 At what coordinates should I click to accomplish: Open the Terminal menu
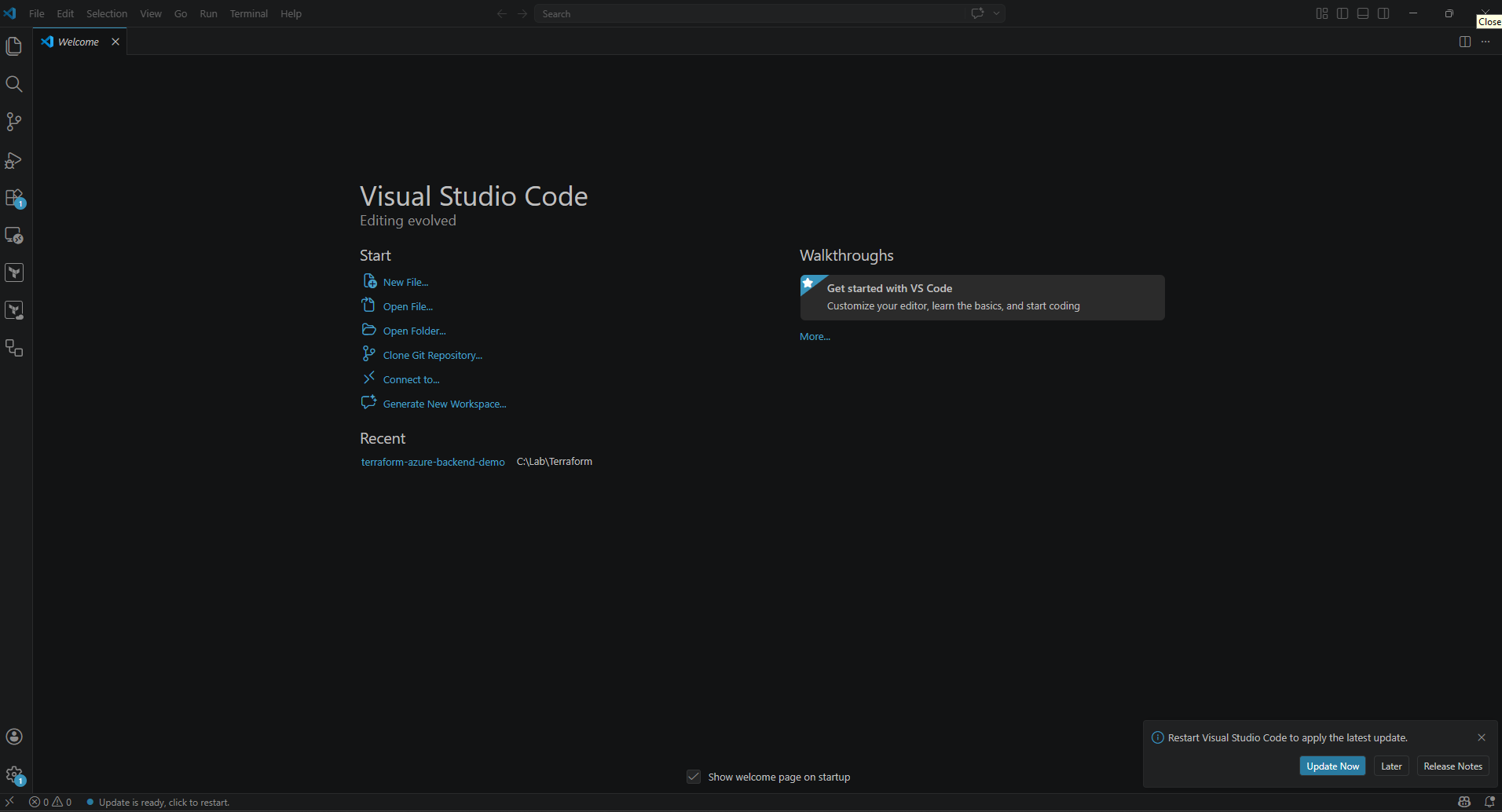point(249,13)
